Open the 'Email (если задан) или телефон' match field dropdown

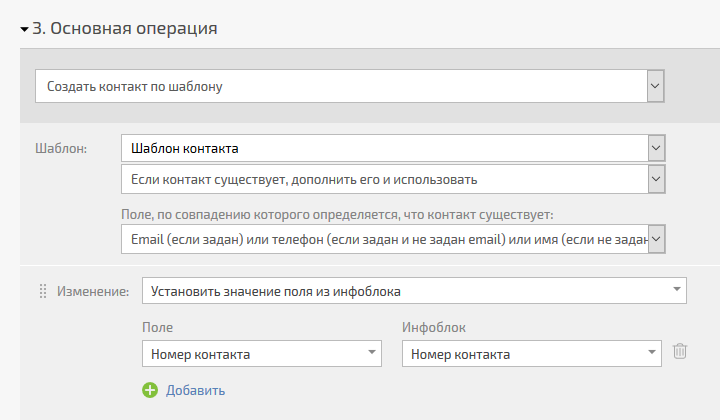[393, 239]
